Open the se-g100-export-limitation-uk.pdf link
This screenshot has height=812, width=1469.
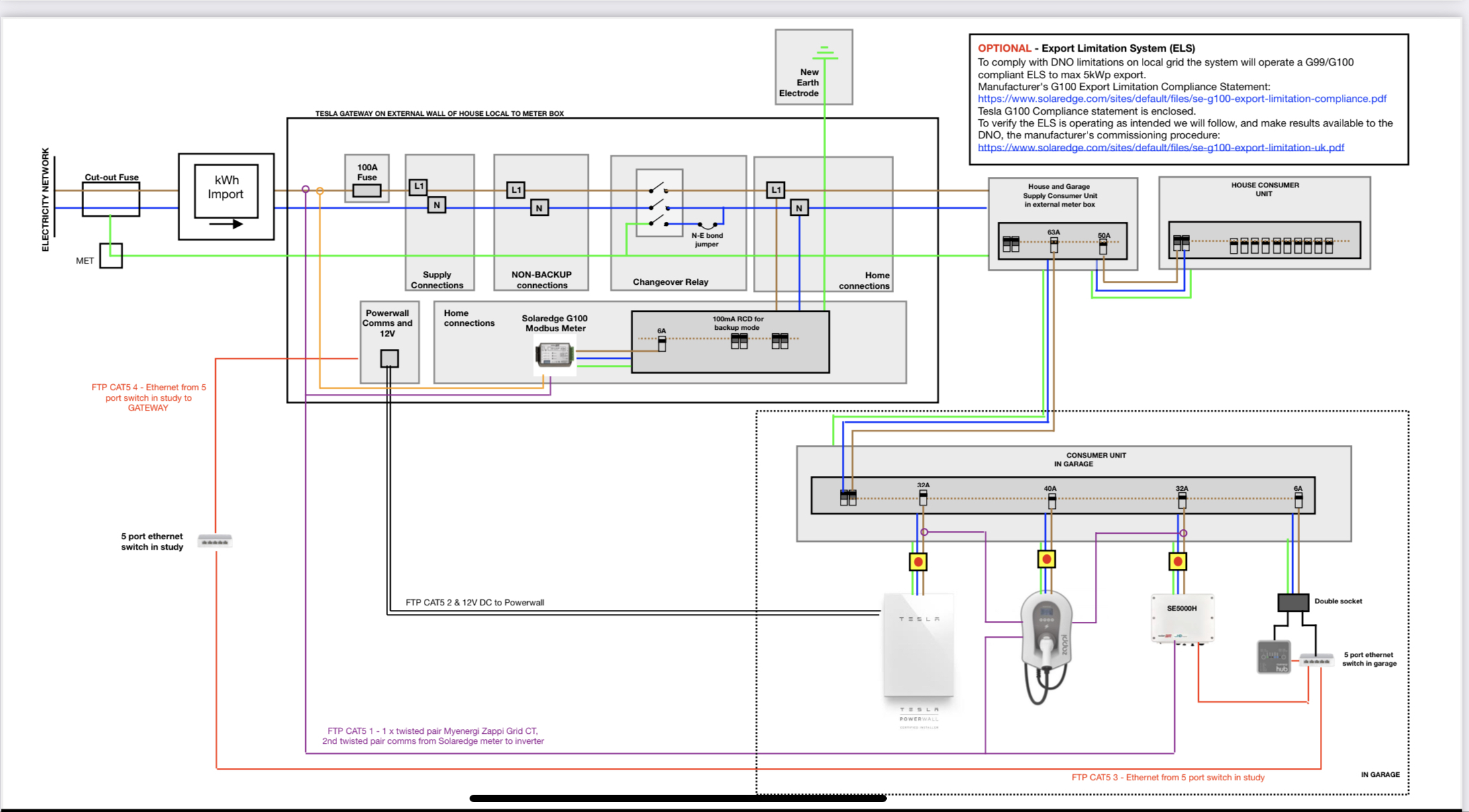(1161, 148)
